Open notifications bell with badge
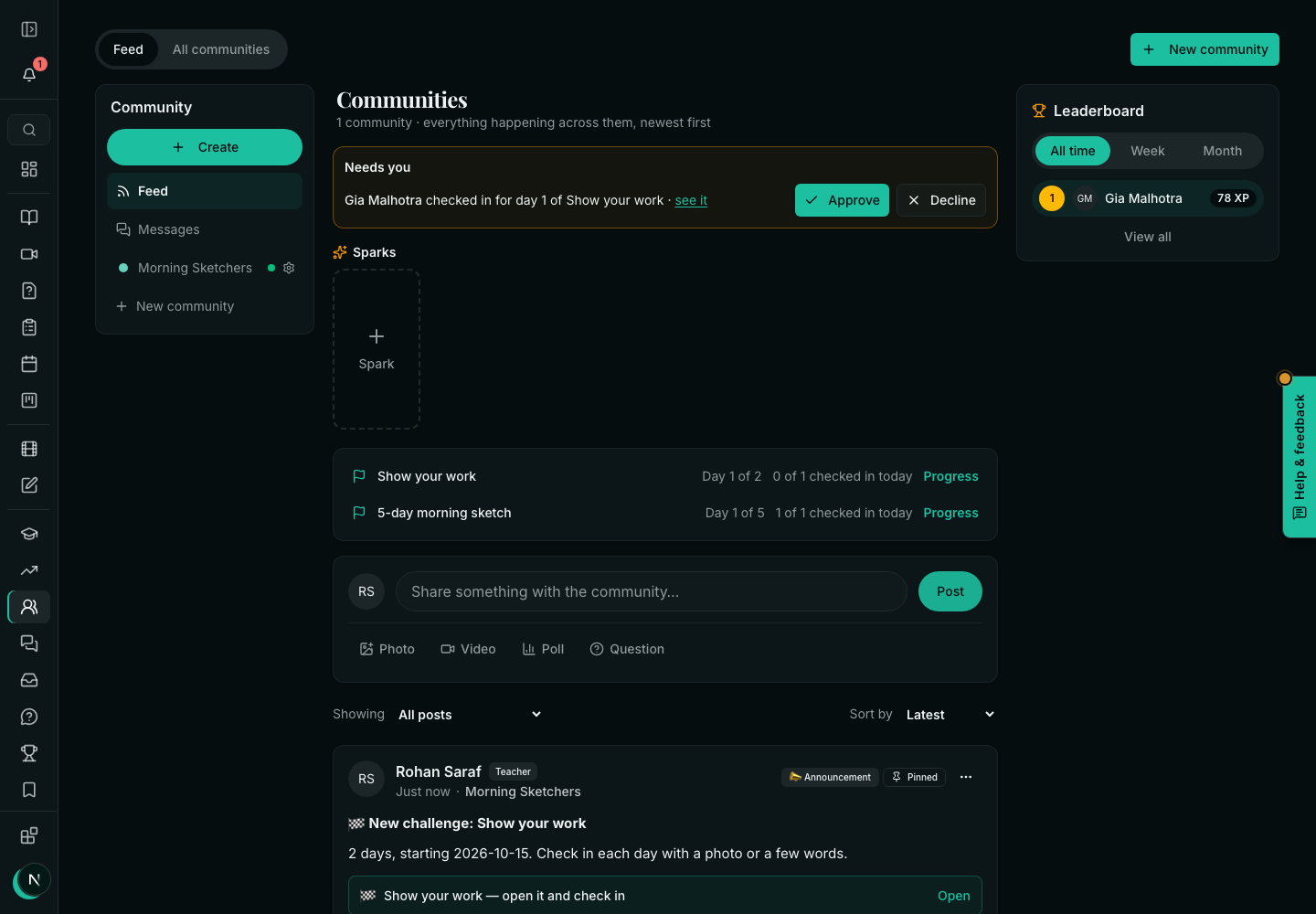 29,74
